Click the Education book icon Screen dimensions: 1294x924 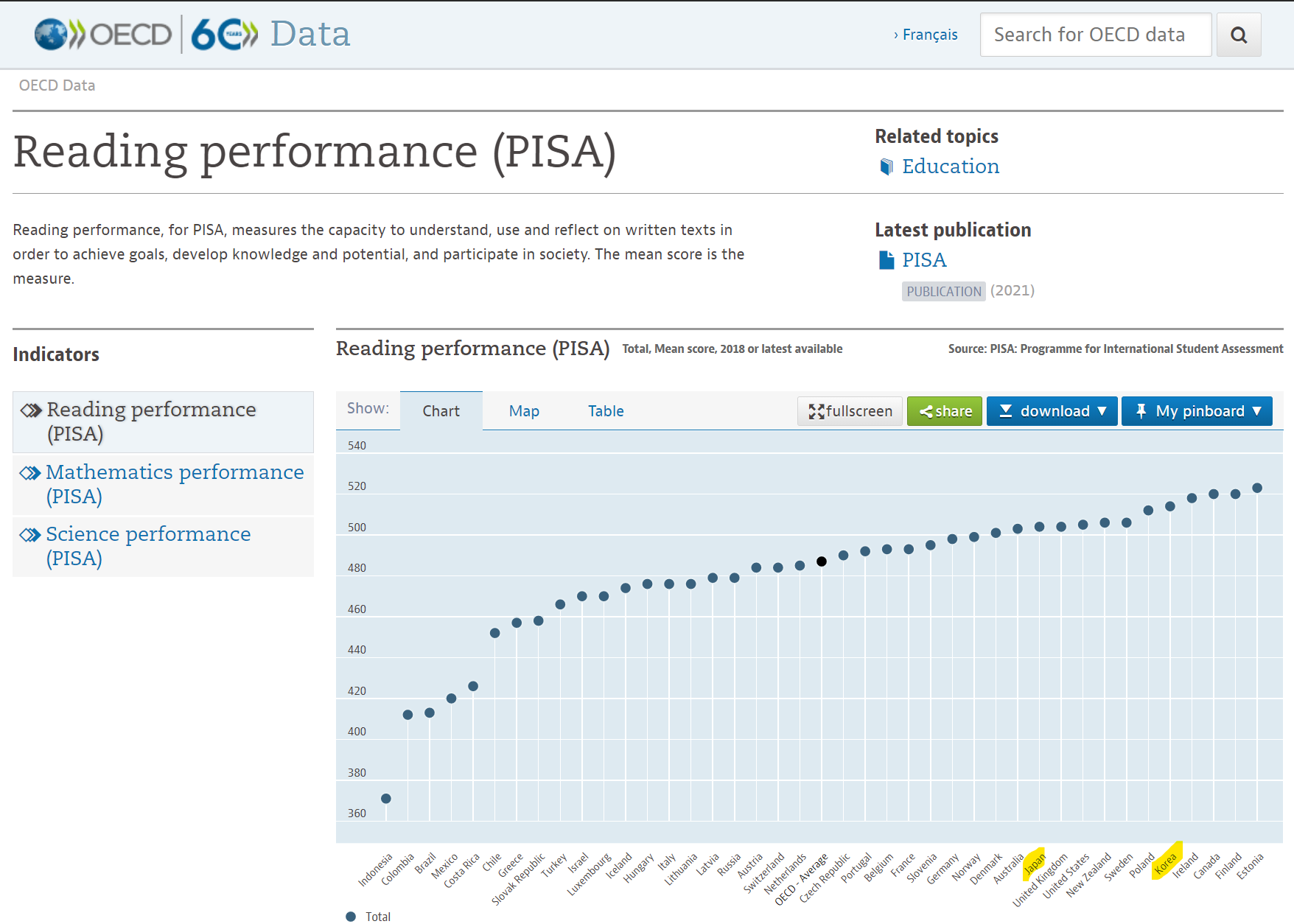pyautogui.click(x=886, y=167)
